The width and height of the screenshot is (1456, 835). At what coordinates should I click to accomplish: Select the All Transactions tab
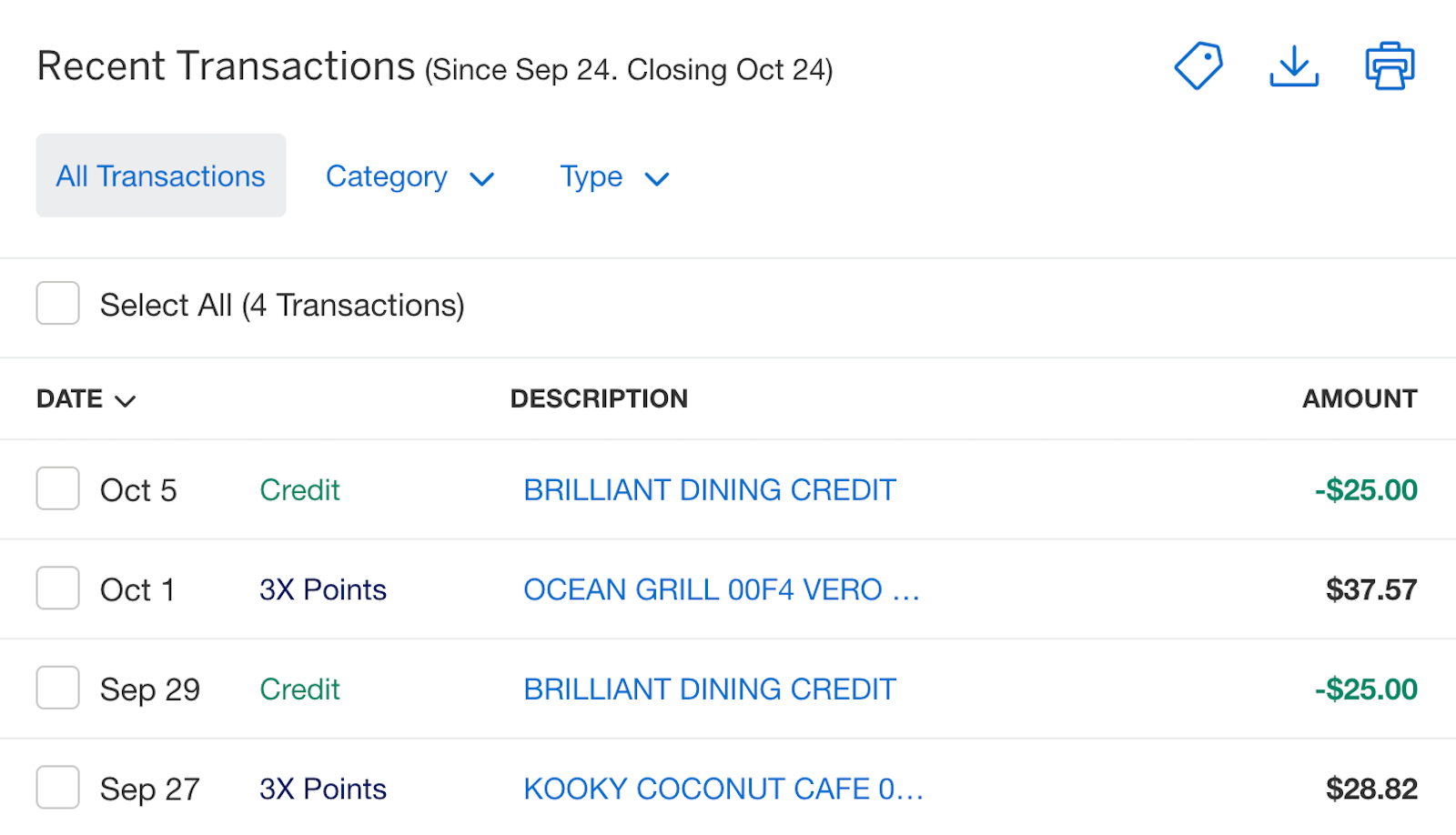click(161, 176)
